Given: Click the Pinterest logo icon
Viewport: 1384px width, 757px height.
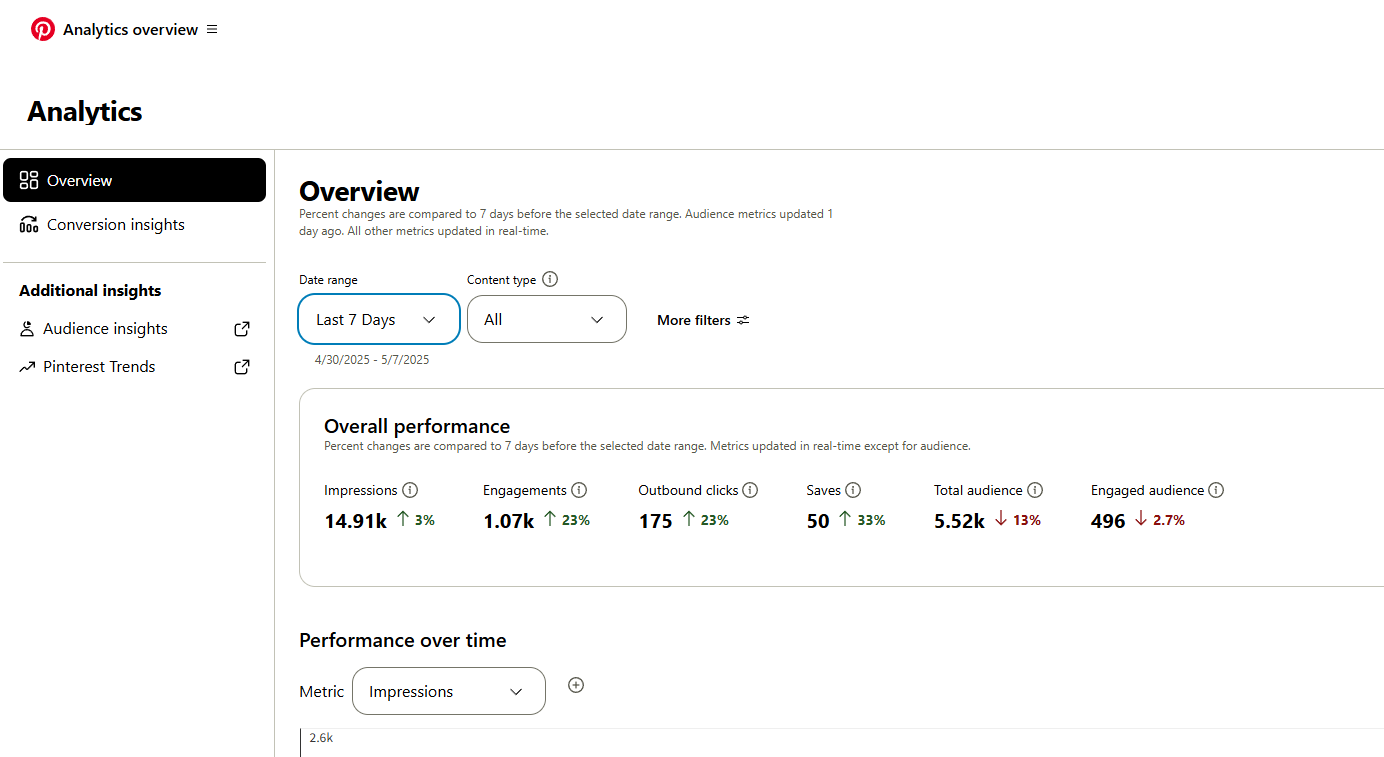Looking at the screenshot, I should (43, 29).
